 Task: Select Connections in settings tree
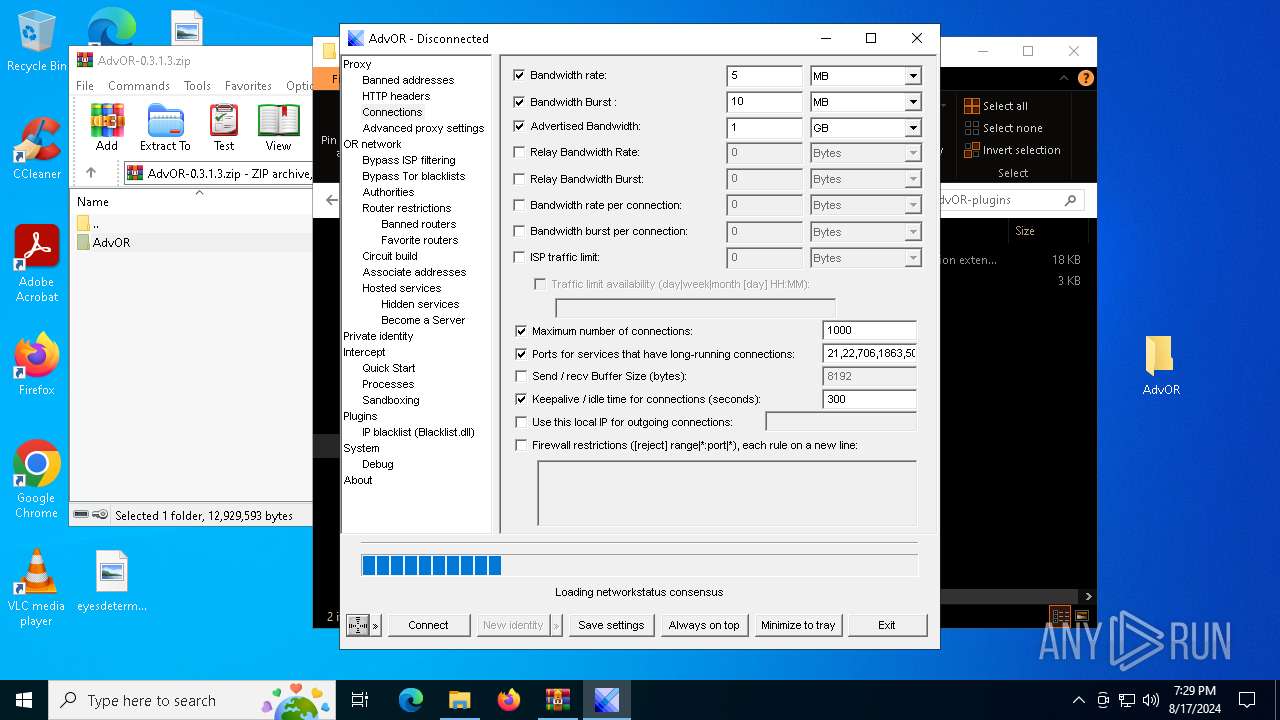pyautogui.click(x=392, y=112)
